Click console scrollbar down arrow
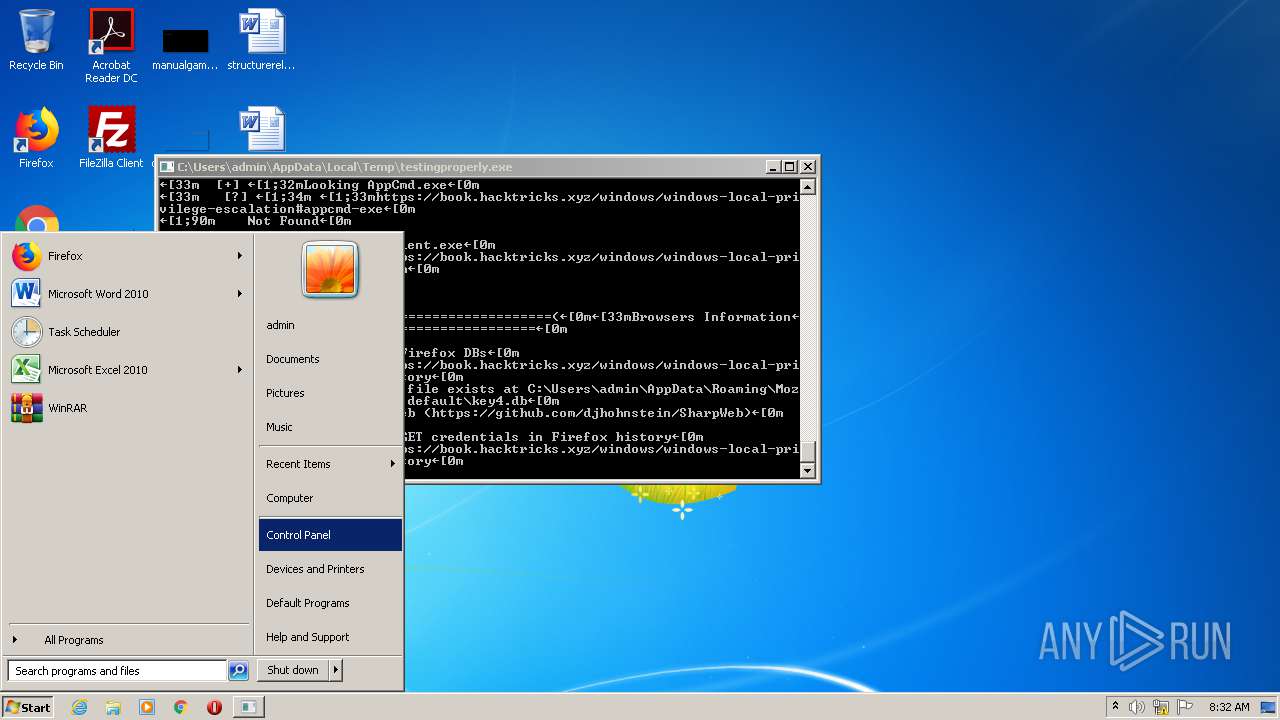This screenshot has width=1280, height=720. [x=808, y=471]
